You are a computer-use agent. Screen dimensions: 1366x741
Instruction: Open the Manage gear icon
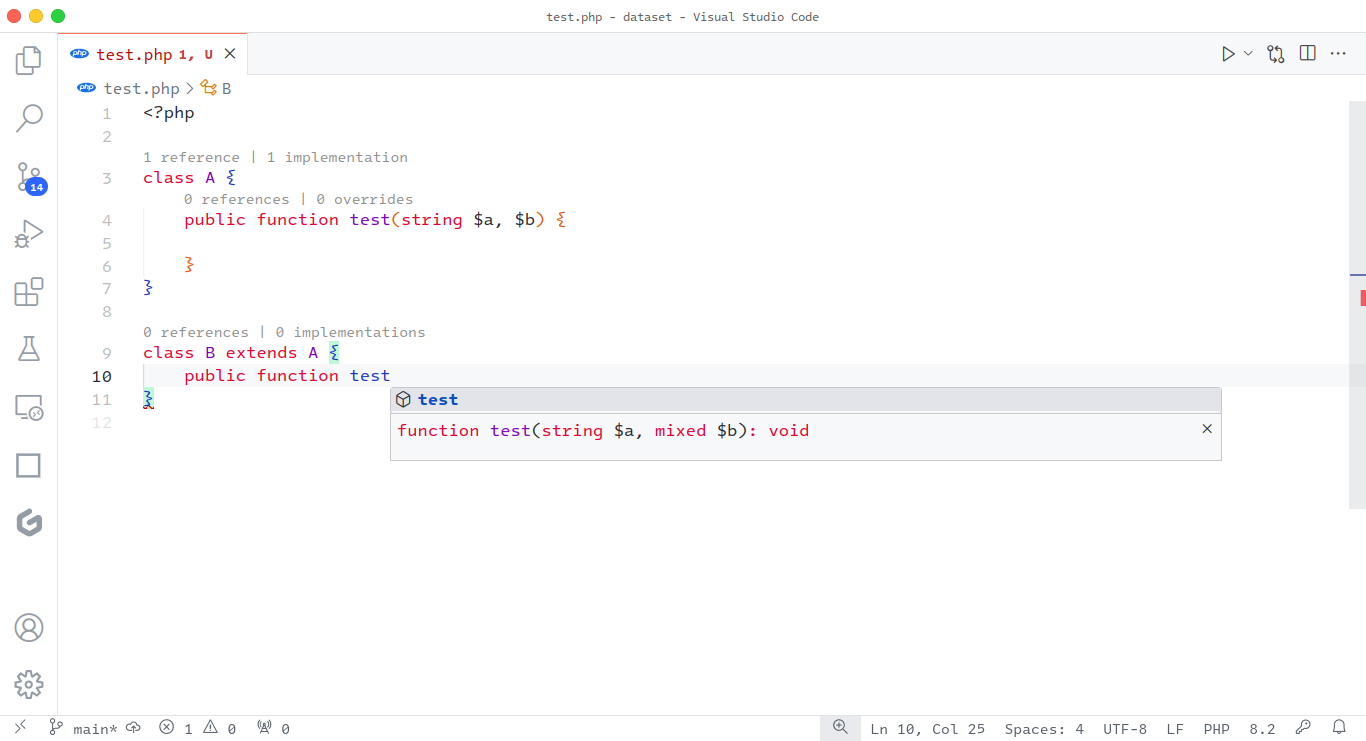(x=29, y=685)
